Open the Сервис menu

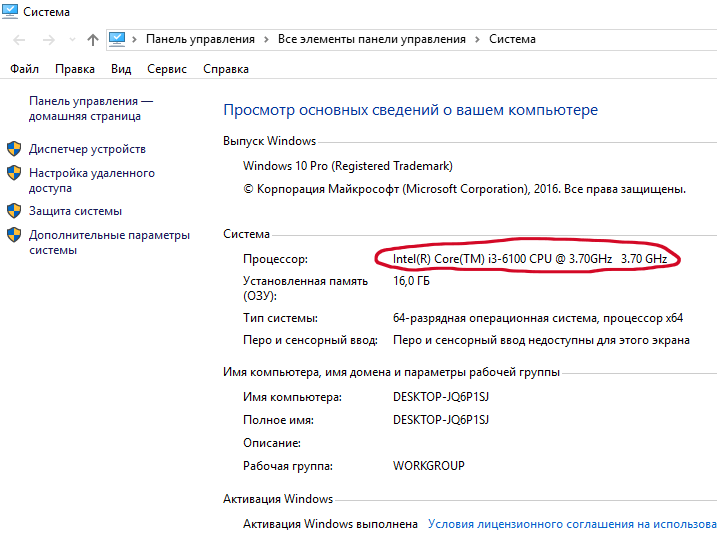tap(167, 69)
